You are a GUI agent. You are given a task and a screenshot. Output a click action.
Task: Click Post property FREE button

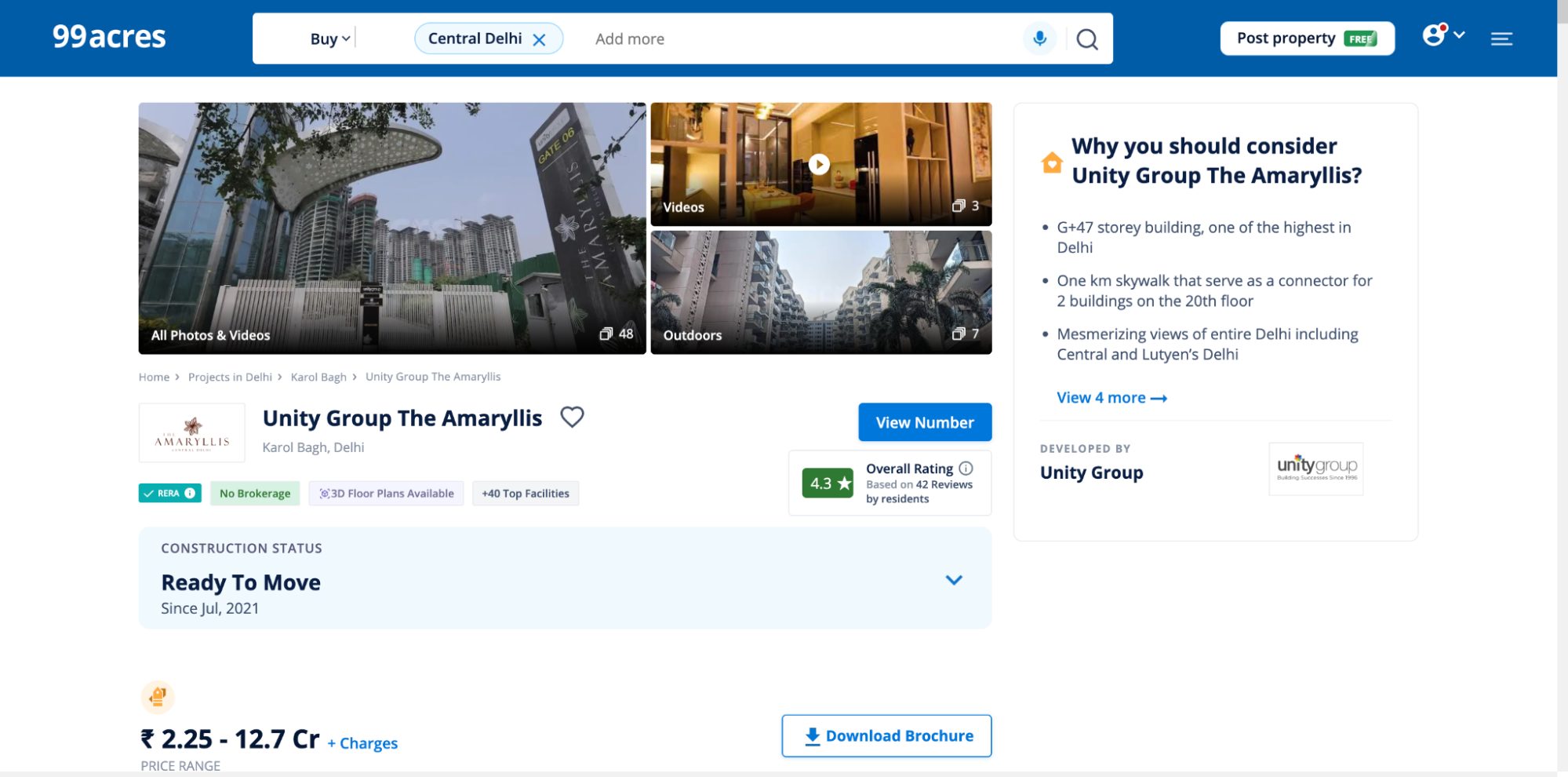pyautogui.click(x=1307, y=38)
